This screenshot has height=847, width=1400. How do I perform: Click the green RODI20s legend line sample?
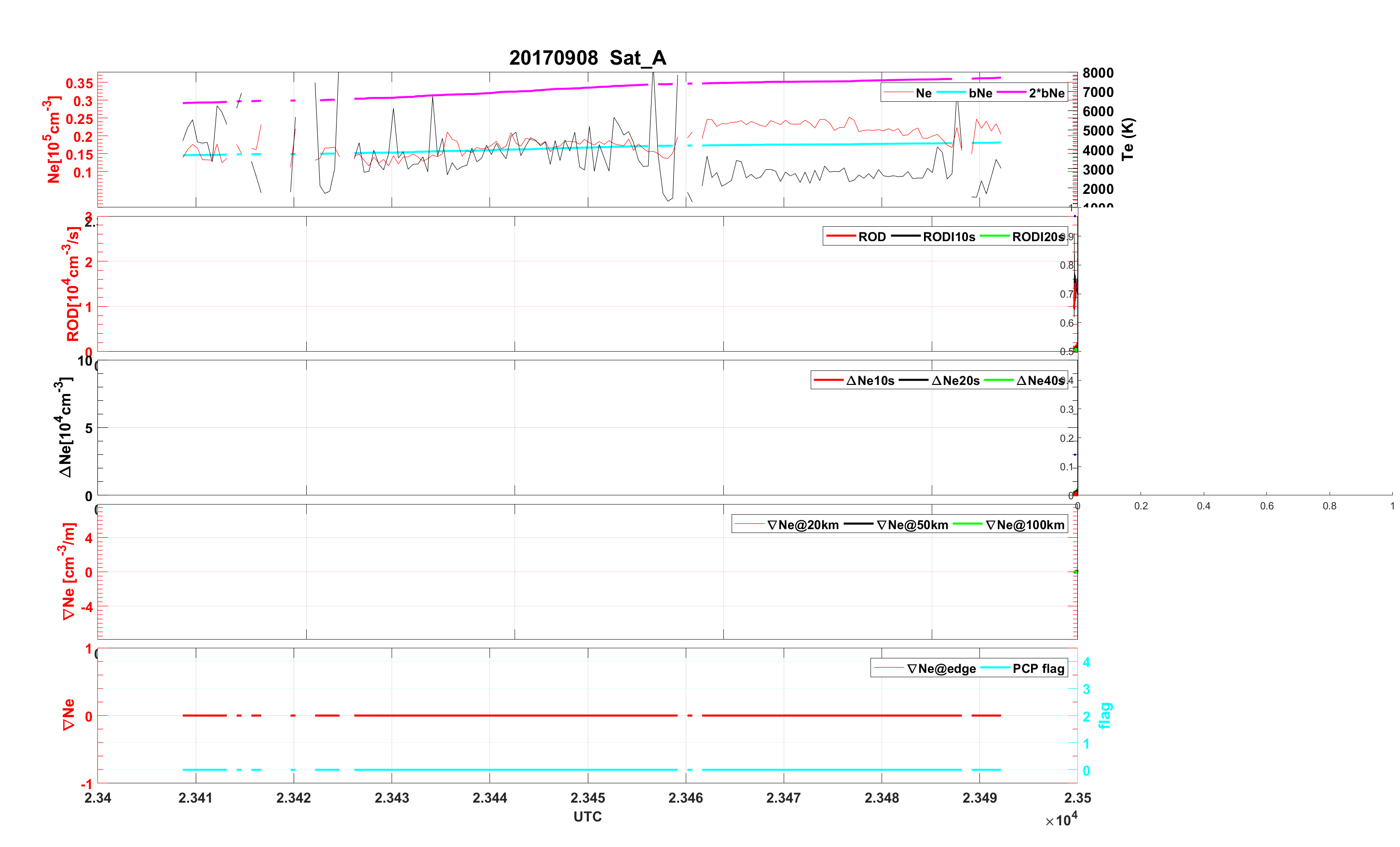pyautogui.click(x=994, y=236)
